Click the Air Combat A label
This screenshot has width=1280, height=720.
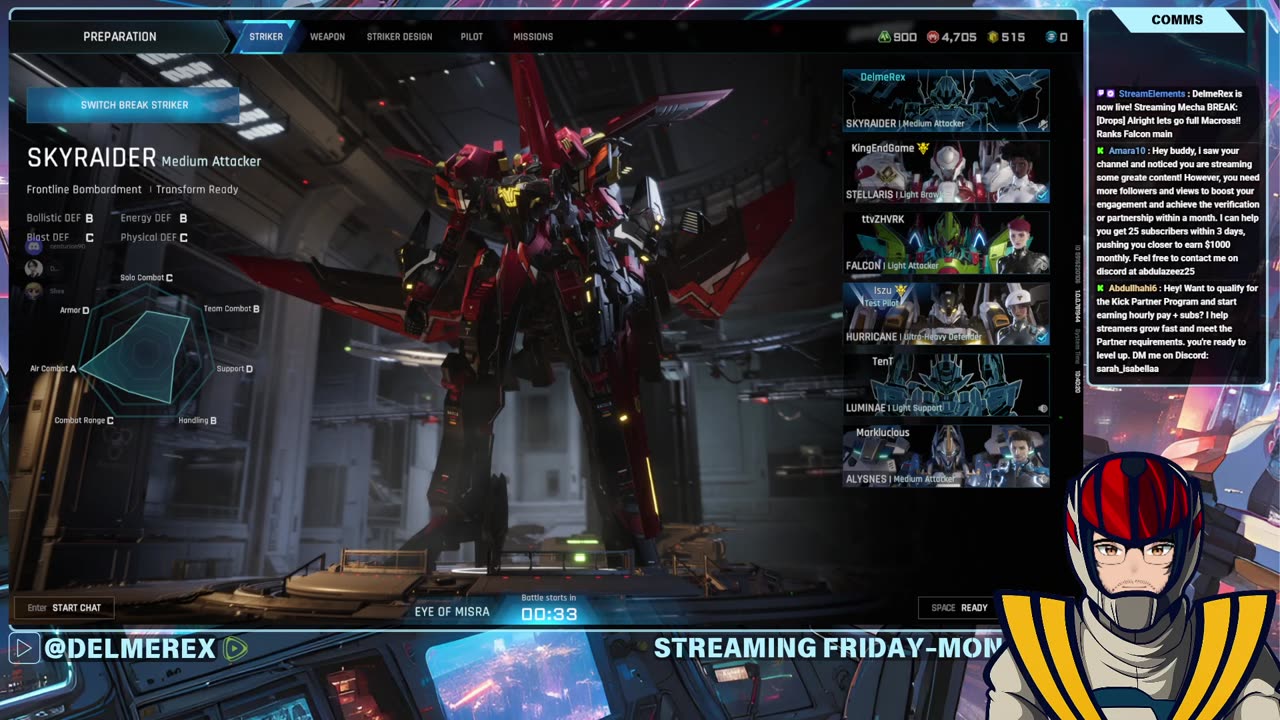pos(53,369)
